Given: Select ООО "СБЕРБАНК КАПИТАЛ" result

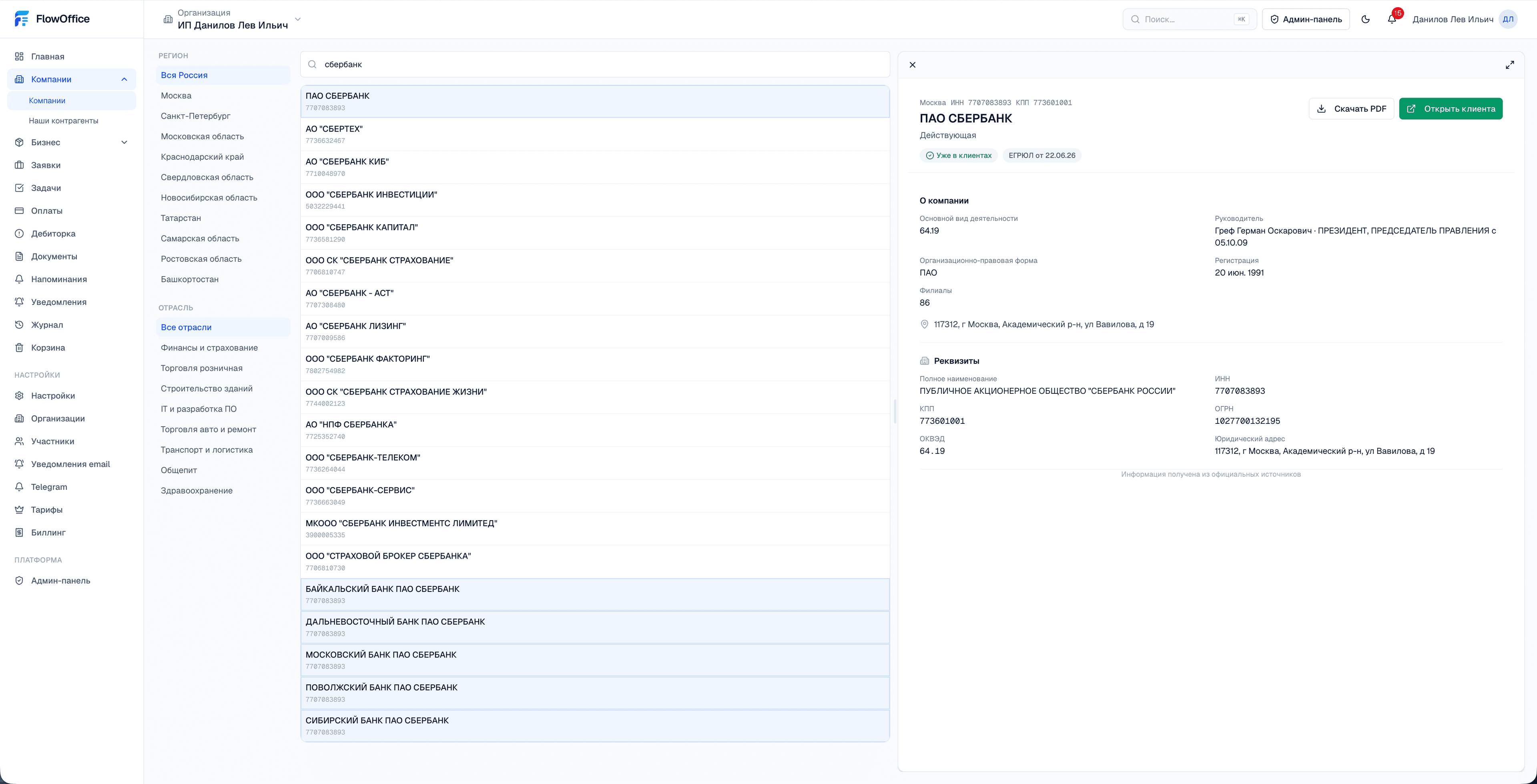Looking at the screenshot, I should (x=595, y=233).
